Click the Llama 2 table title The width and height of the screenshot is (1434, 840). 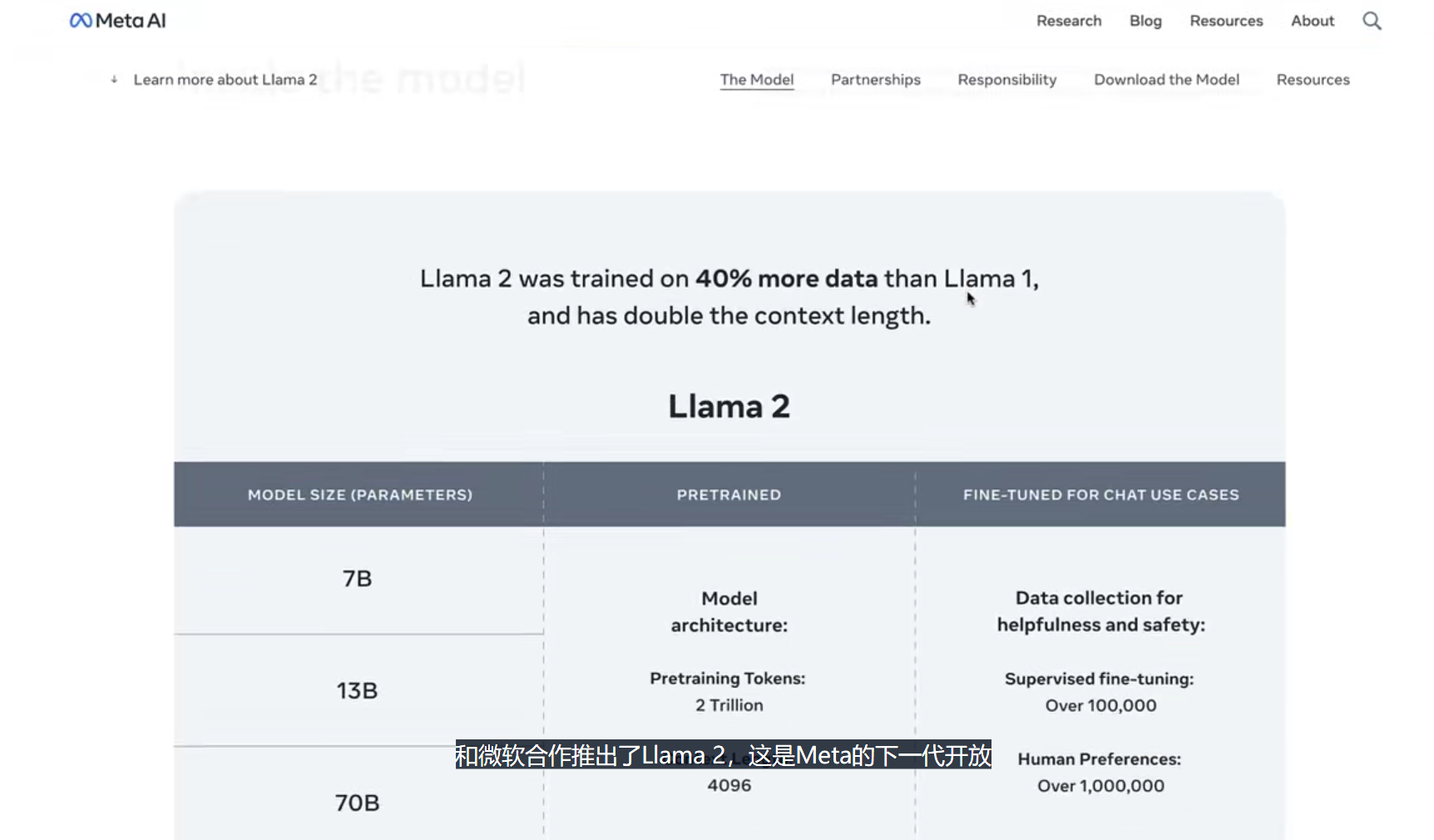point(729,407)
